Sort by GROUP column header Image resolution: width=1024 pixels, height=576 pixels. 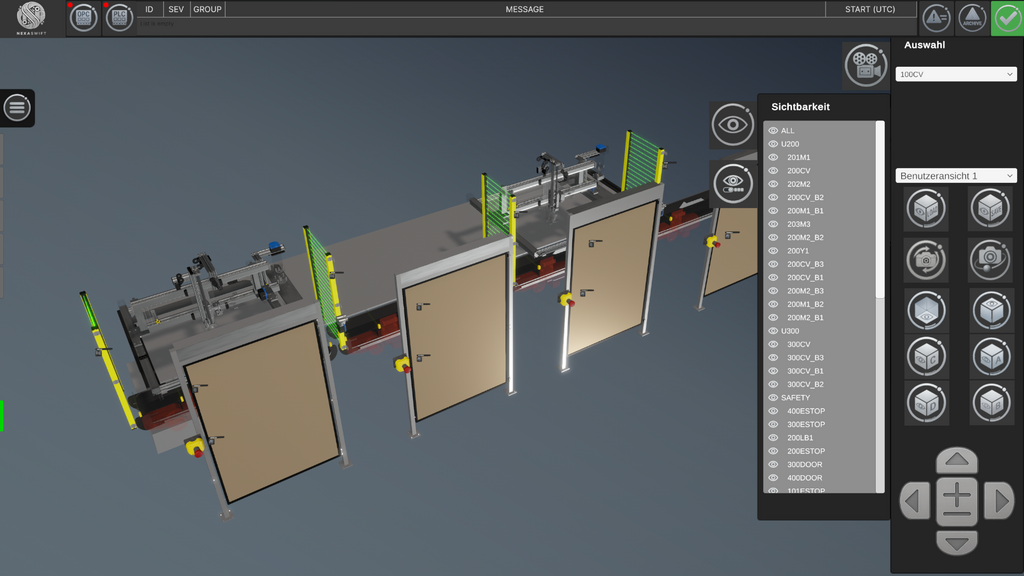[x=207, y=9]
